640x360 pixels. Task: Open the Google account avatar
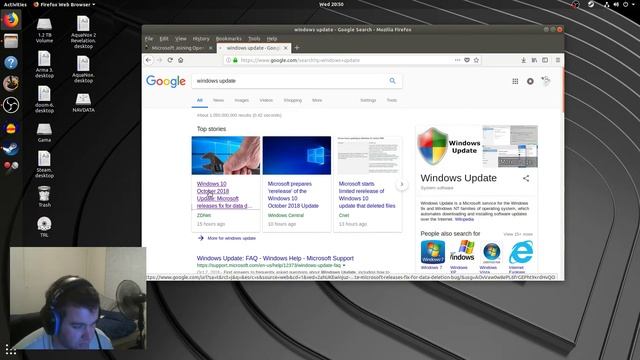546,81
